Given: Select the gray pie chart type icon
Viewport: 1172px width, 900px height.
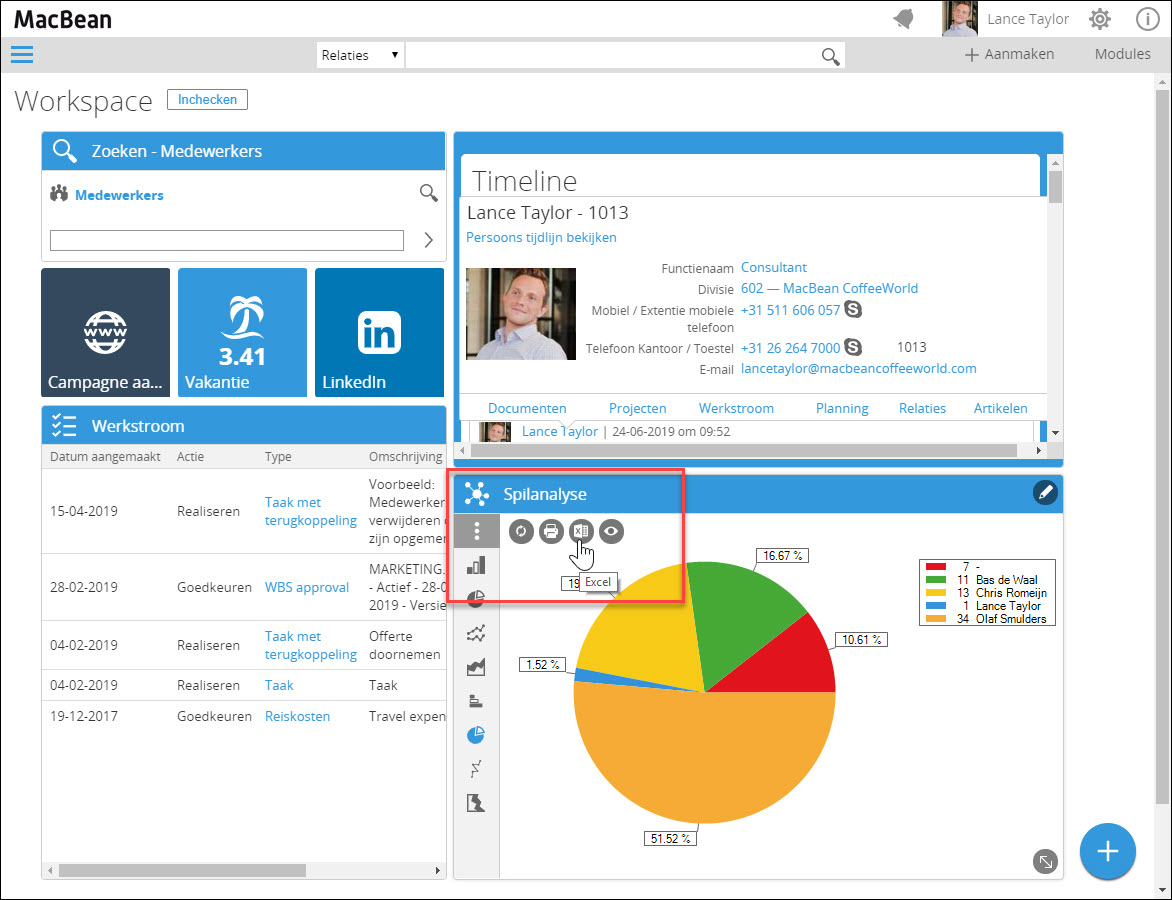Looking at the screenshot, I should (476, 599).
